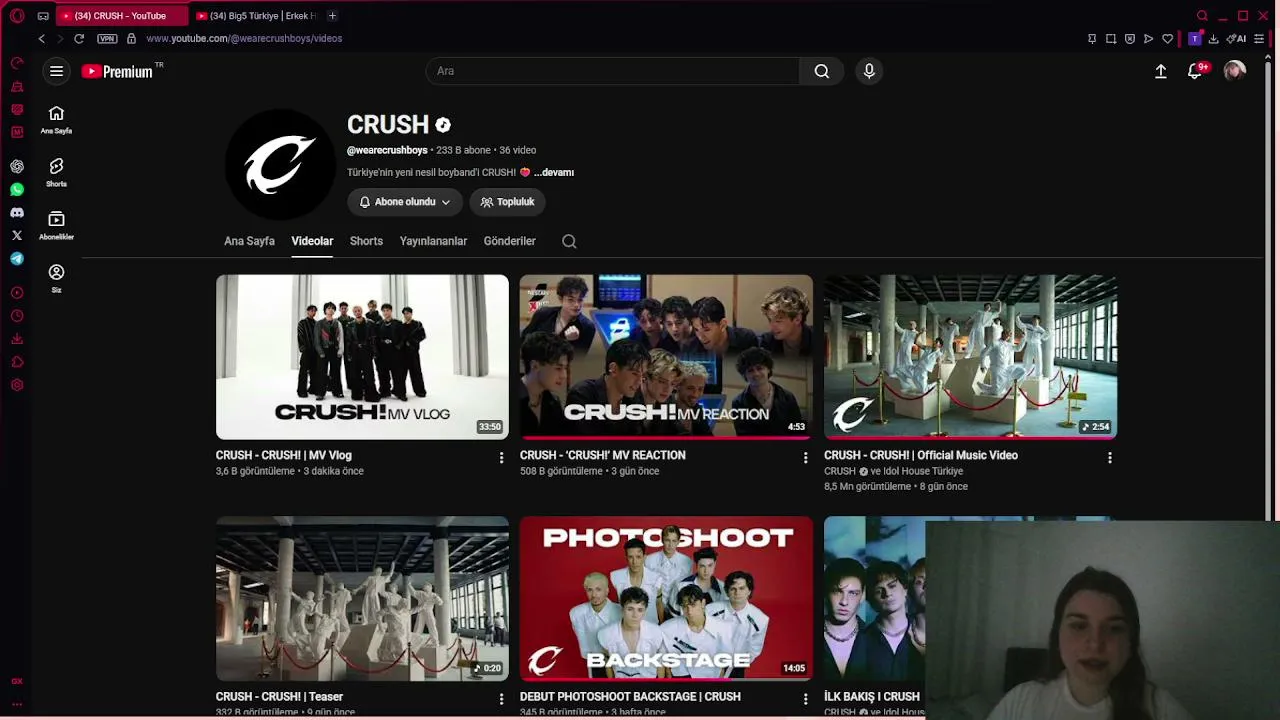Play the MV REACTION video thumbnail
This screenshot has height=720, width=1280.
(x=666, y=357)
